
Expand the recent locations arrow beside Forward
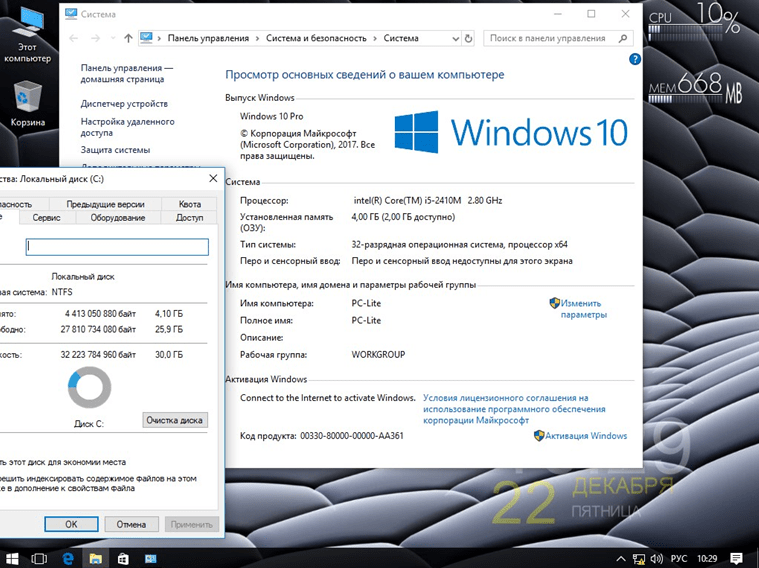click(111, 38)
